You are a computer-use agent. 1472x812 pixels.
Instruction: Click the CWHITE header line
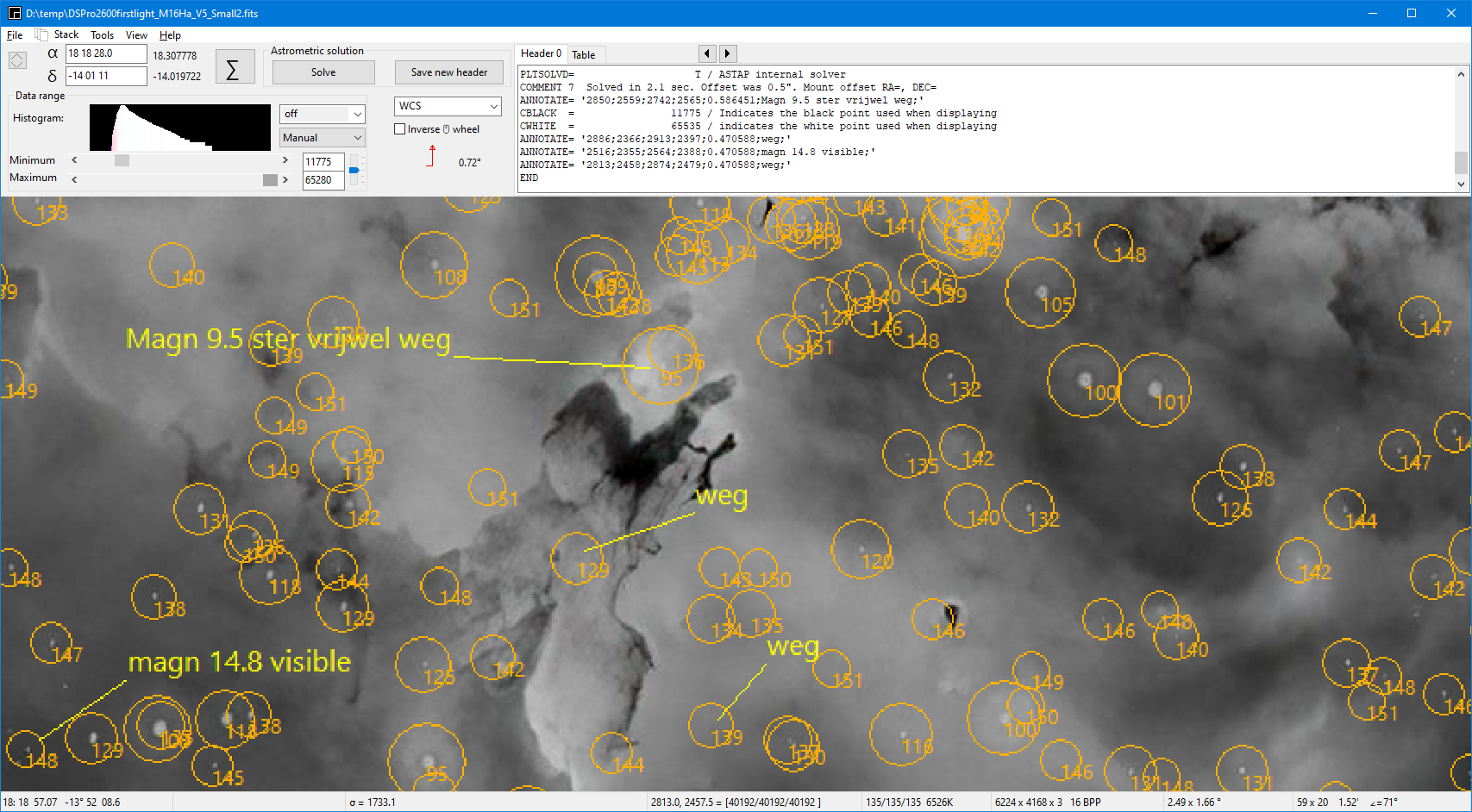coord(758,126)
